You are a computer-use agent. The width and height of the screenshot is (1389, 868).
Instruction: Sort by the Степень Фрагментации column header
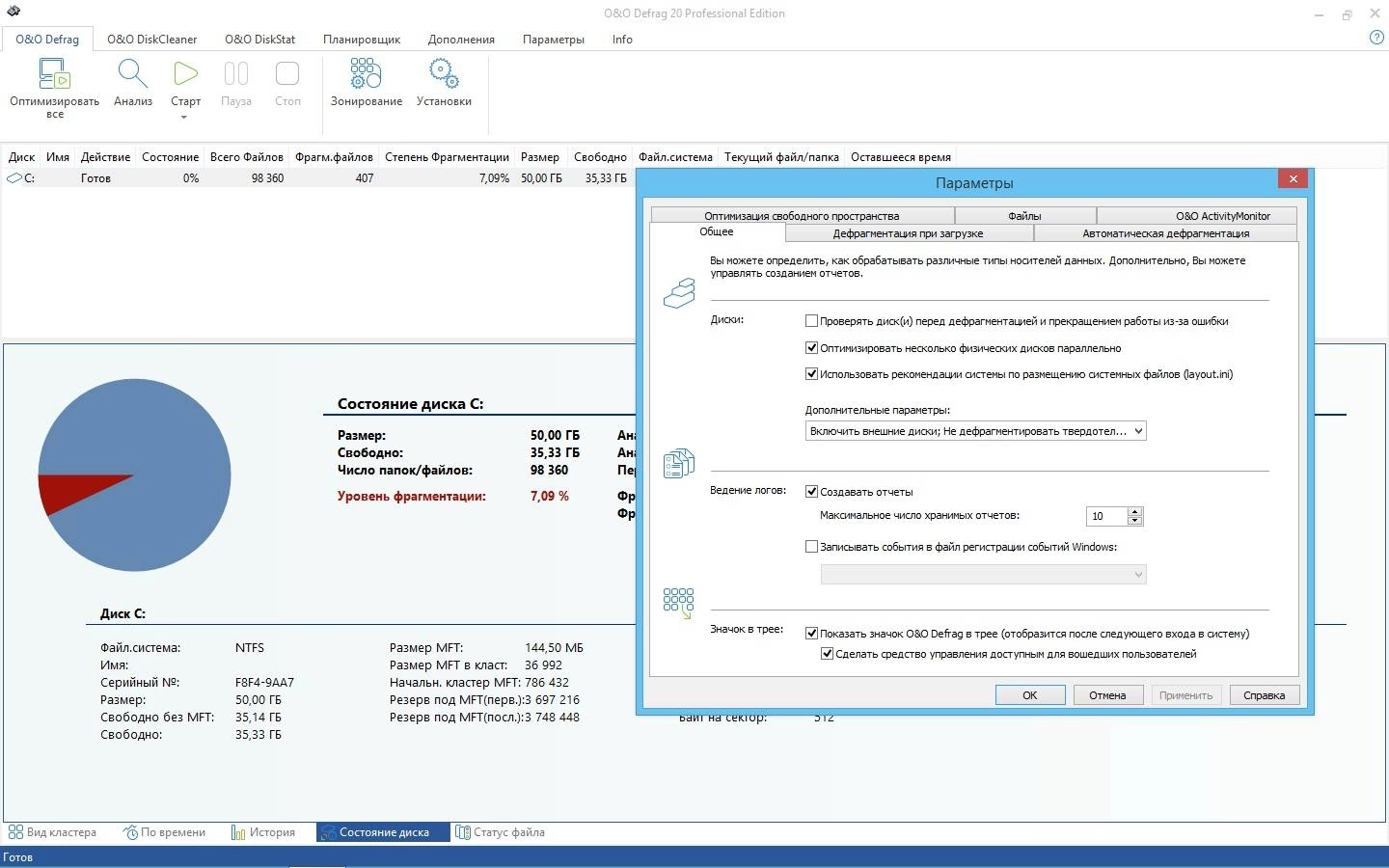pyautogui.click(x=447, y=157)
